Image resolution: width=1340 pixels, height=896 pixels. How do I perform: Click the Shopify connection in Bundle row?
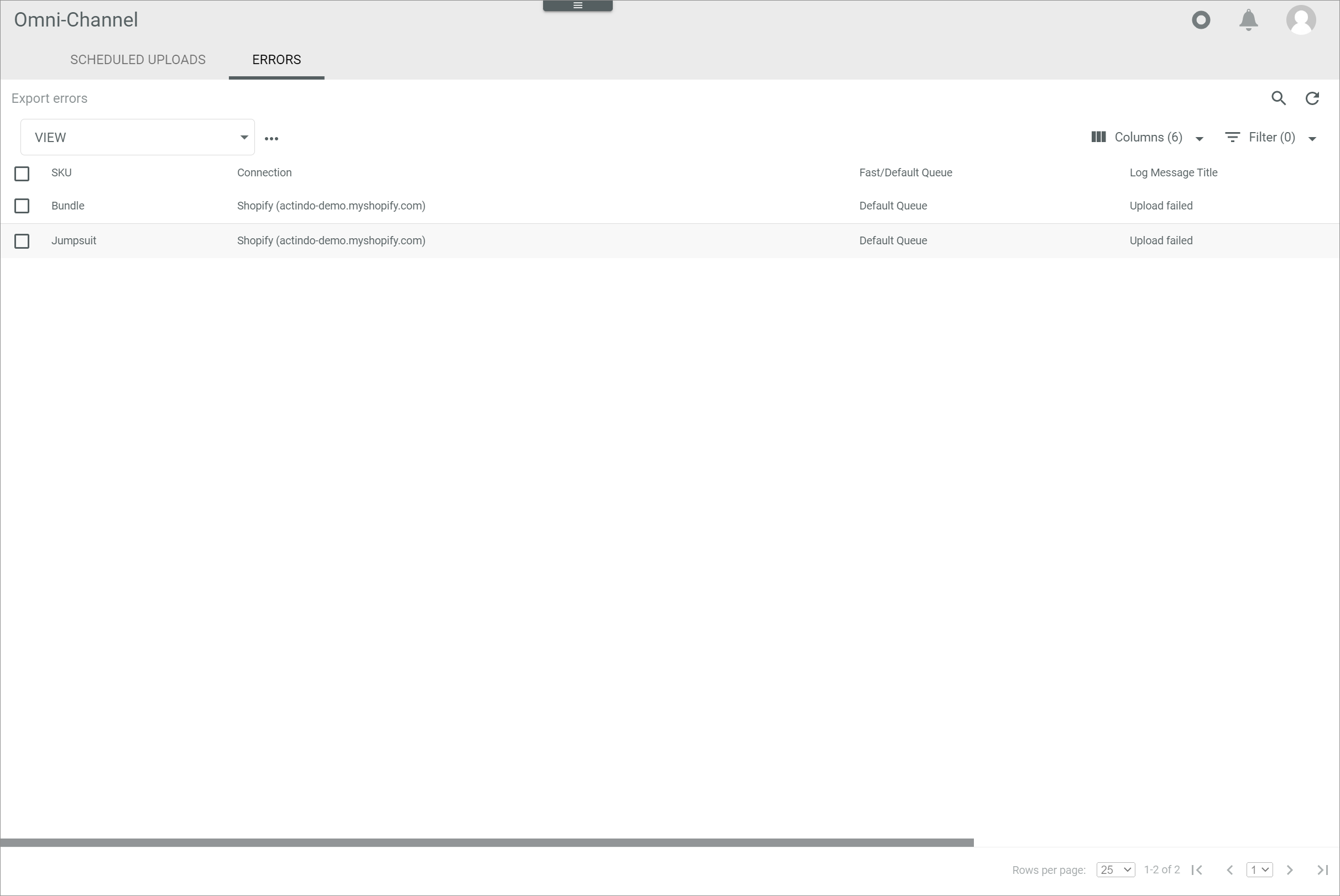331,206
